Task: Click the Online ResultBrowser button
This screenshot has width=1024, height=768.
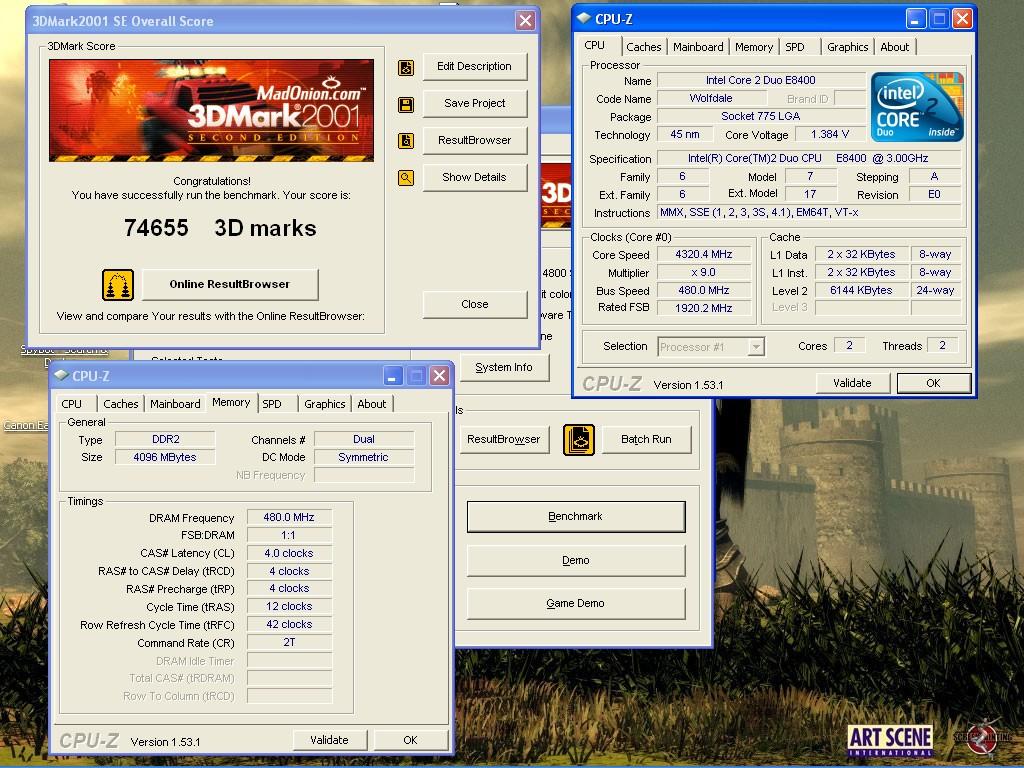Action: coord(230,285)
